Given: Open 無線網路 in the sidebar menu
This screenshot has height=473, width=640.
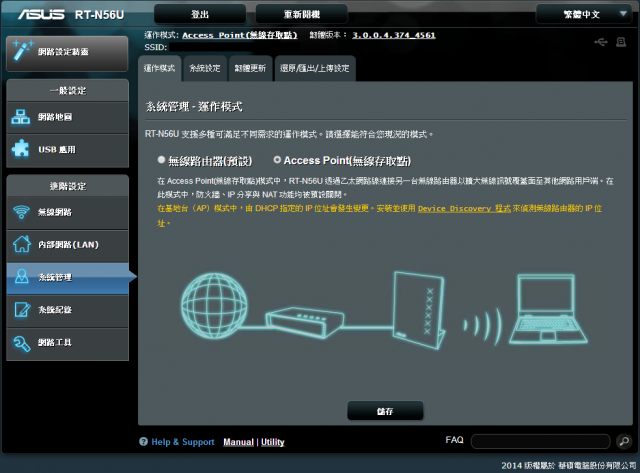Looking at the screenshot, I should click(x=67, y=212).
